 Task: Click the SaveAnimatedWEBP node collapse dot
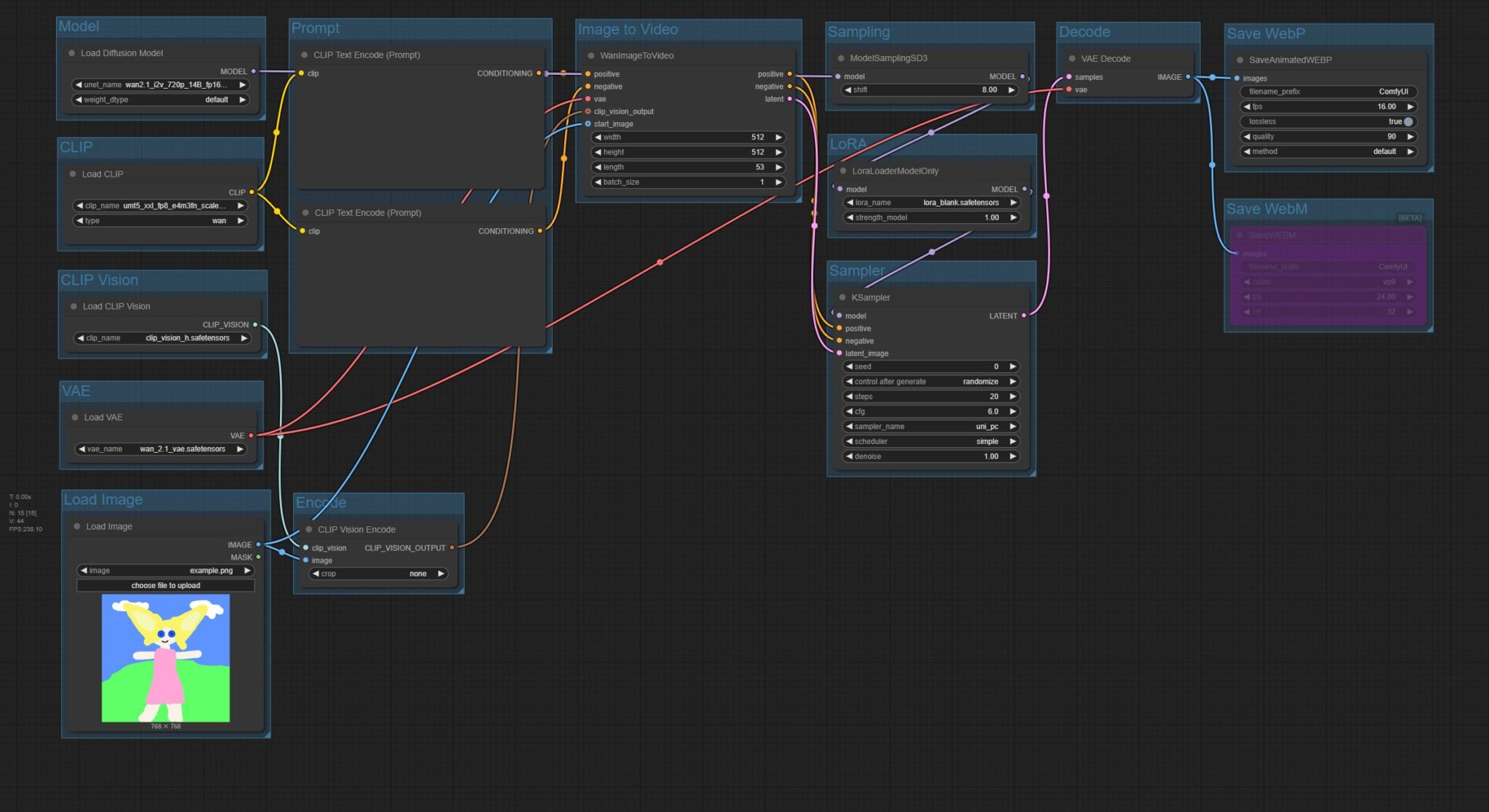(x=1240, y=60)
